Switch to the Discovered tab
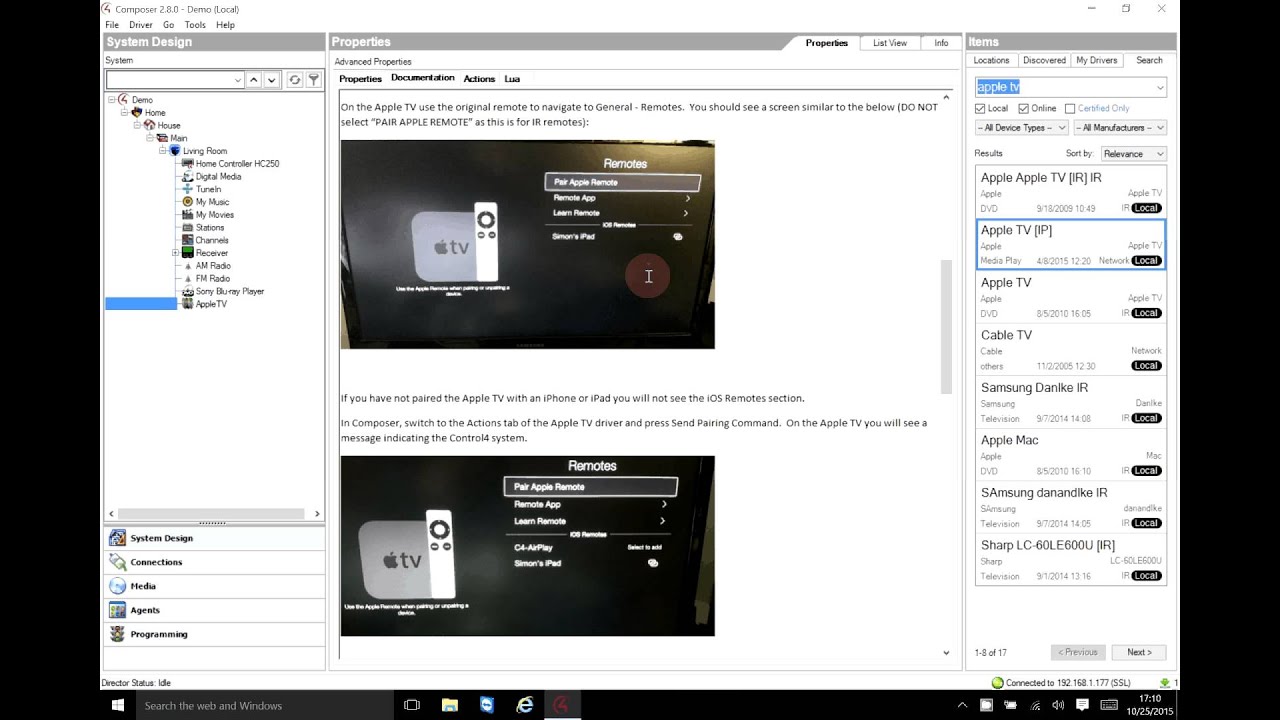 click(1044, 61)
